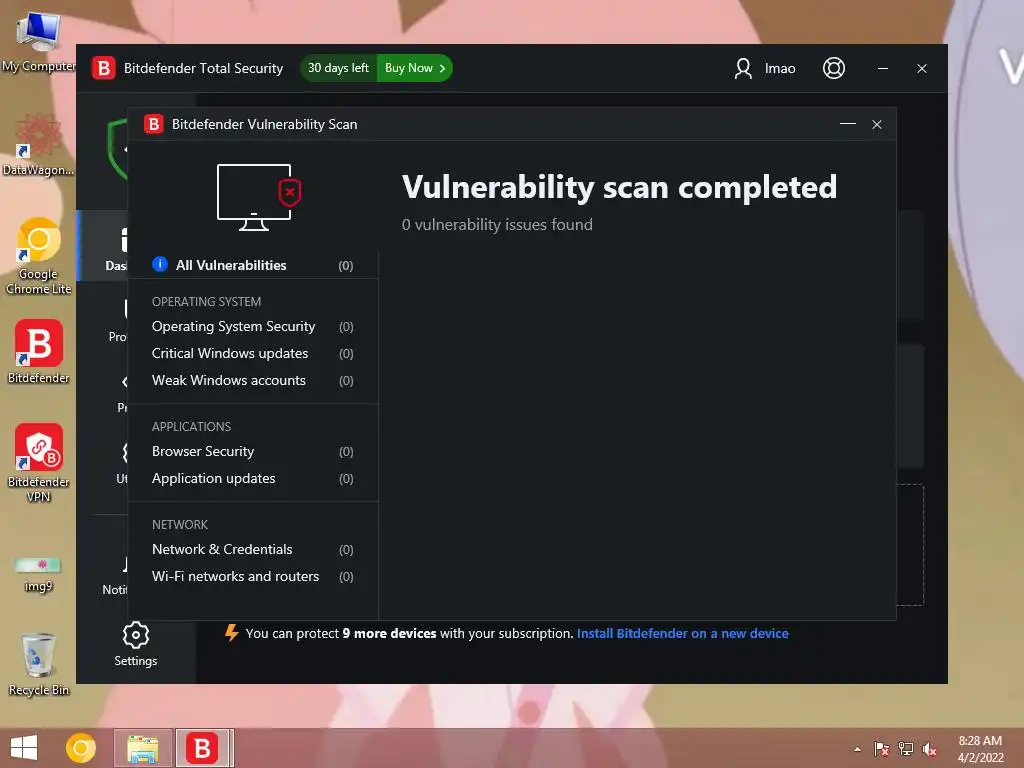
Task: Click the Buy Now button
Action: [415, 68]
